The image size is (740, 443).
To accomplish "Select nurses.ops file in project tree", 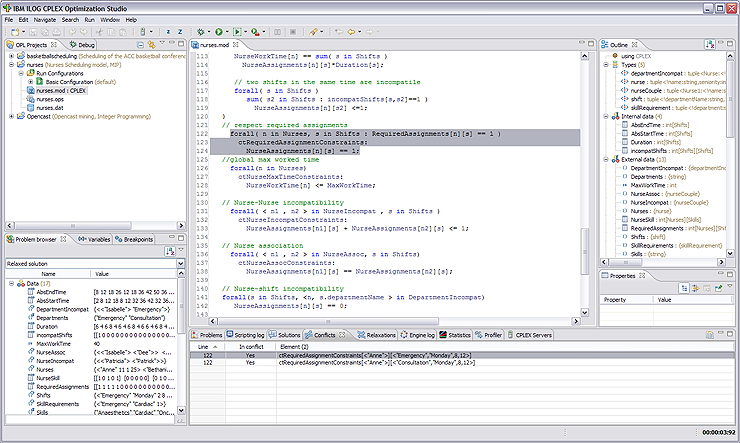I will [50, 99].
